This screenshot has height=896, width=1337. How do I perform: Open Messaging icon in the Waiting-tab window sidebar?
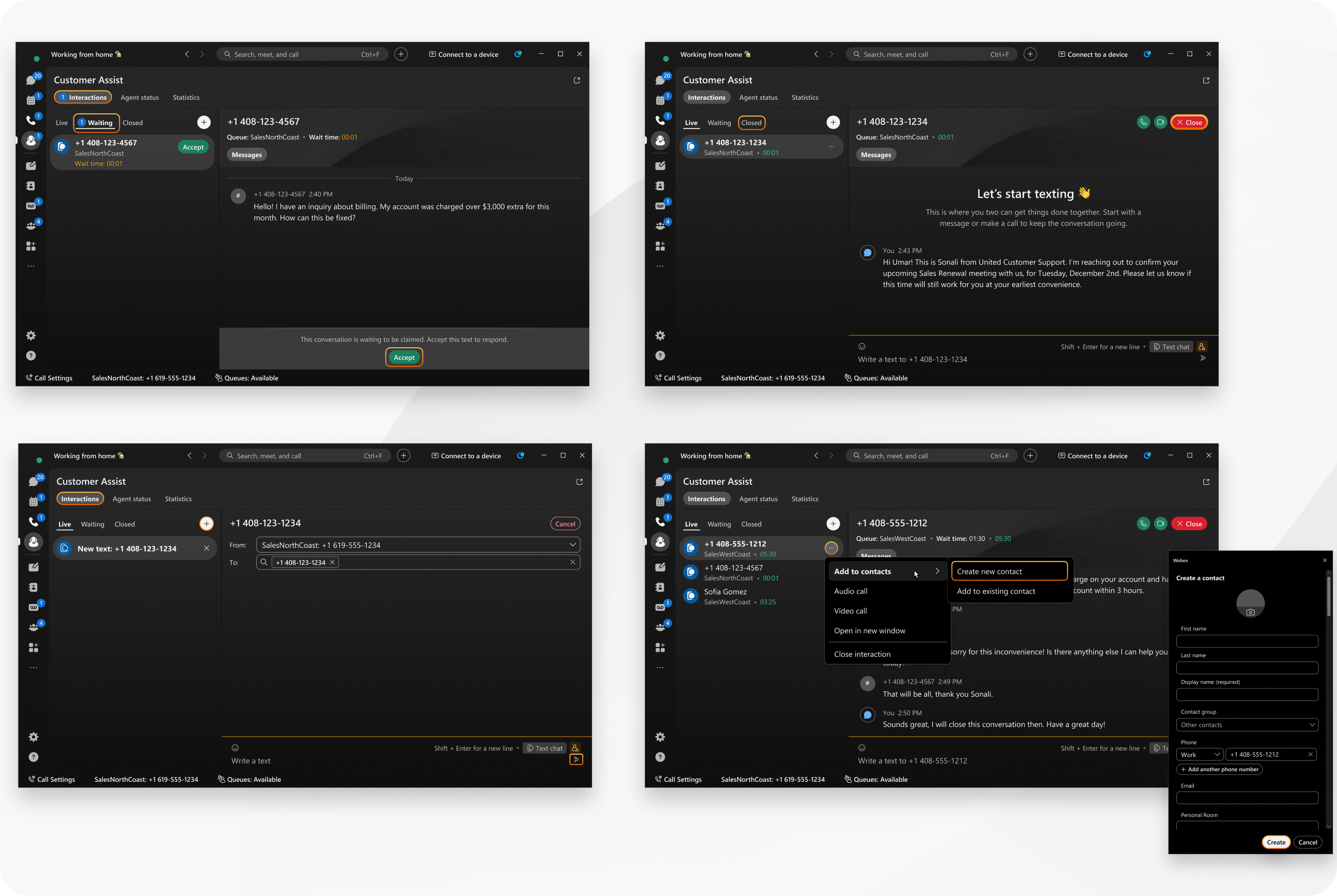[32, 80]
